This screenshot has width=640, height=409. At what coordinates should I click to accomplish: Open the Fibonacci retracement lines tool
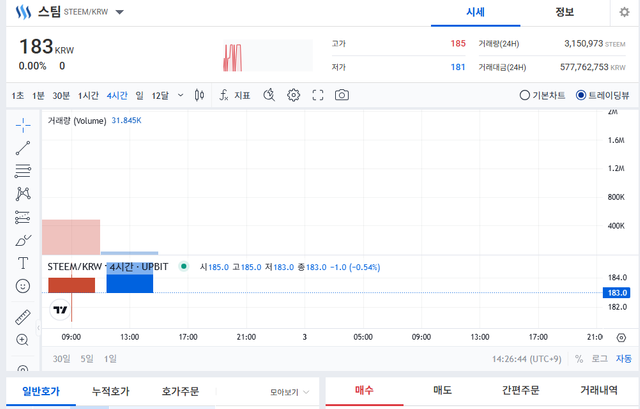(x=23, y=171)
